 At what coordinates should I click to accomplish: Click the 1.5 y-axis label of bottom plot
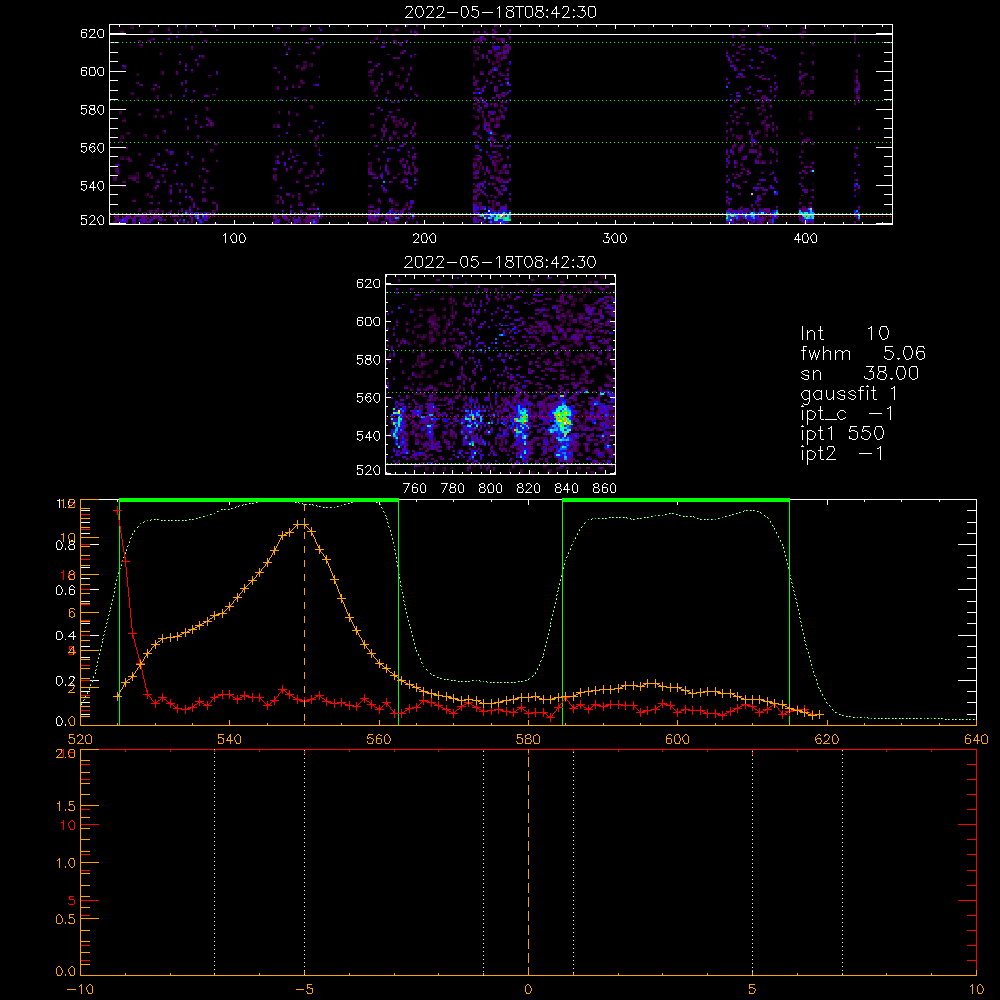coord(66,806)
